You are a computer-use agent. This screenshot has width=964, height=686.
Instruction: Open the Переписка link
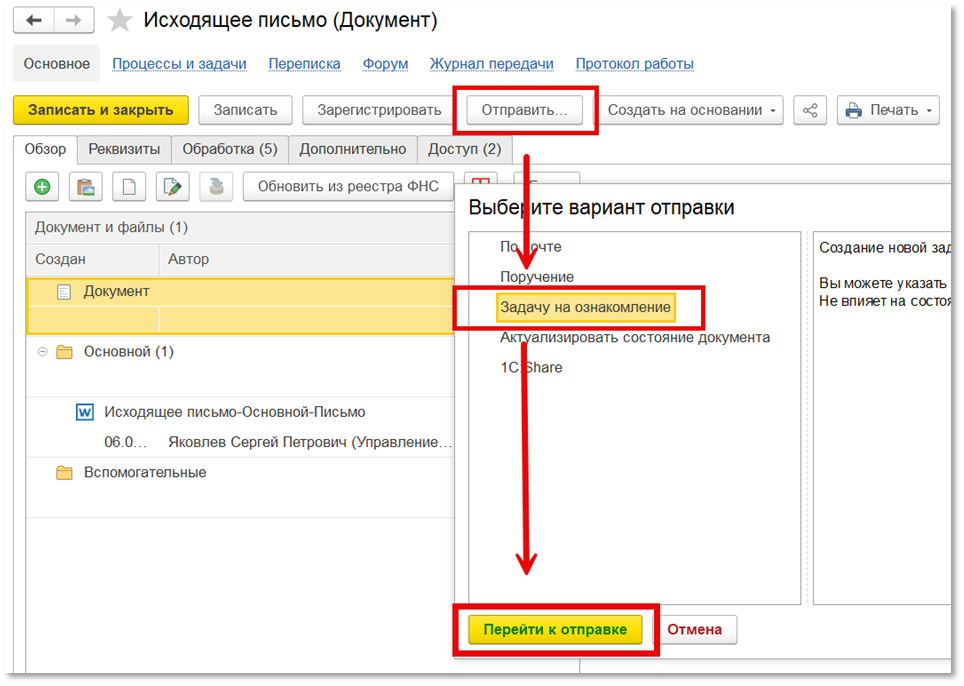click(x=304, y=64)
